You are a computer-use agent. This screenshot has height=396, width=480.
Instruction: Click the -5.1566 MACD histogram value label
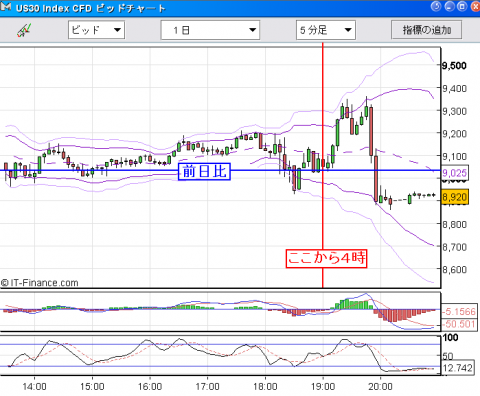(x=458, y=312)
